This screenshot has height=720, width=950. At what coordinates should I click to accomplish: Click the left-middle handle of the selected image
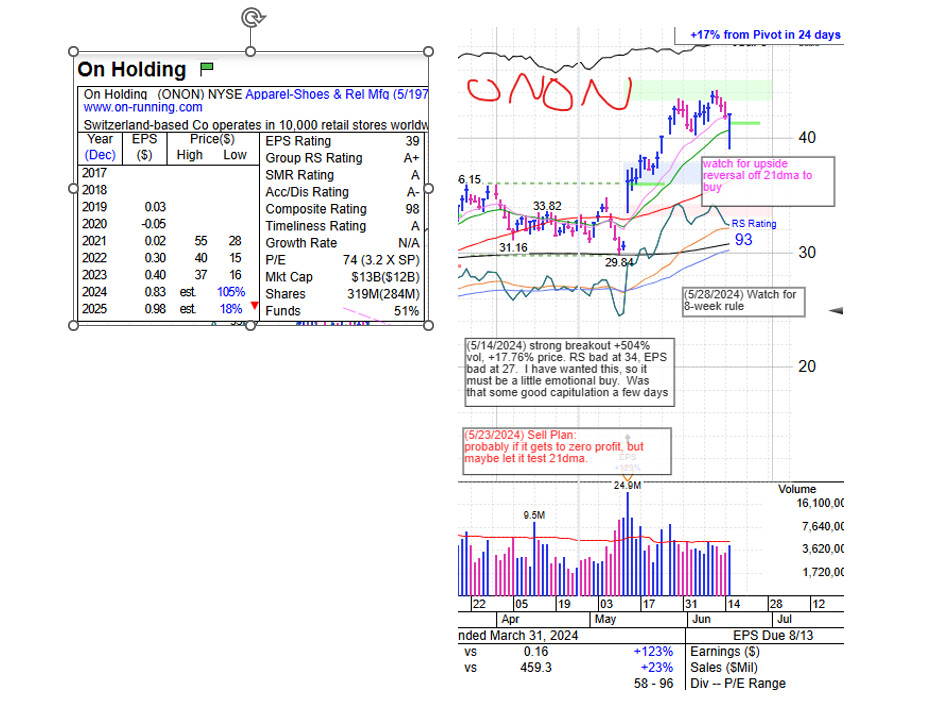pos(74,188)
